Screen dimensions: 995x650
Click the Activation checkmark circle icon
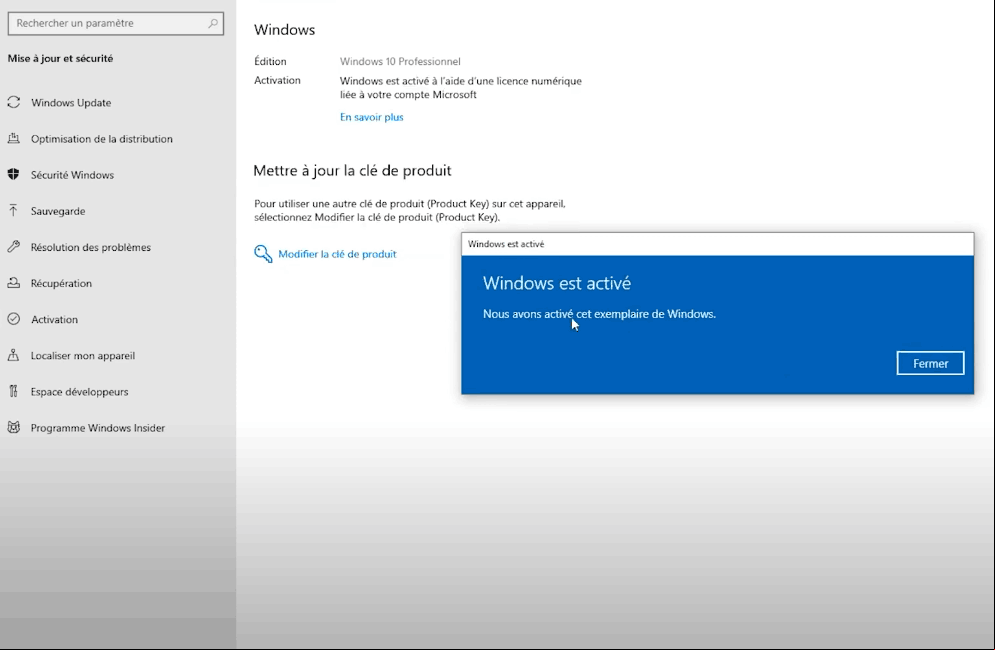(x=13, y=319)
